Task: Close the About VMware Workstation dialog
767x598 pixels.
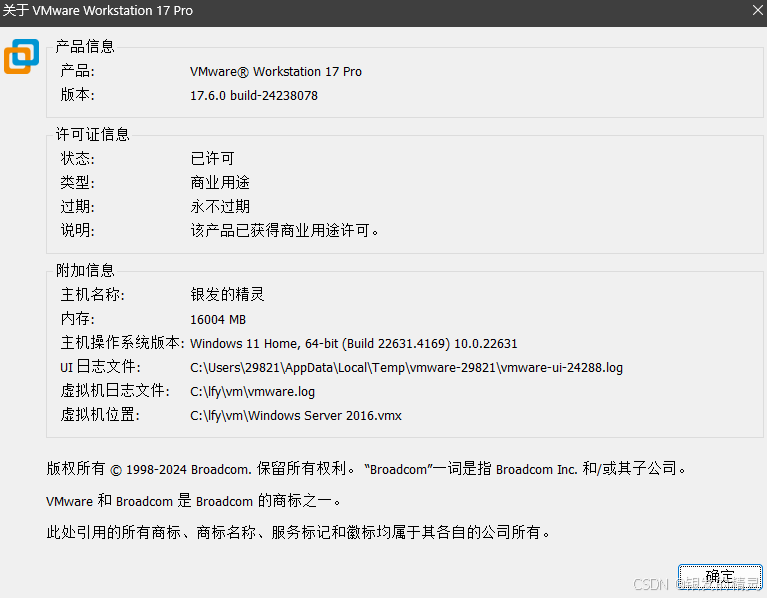Action: click(x=757, y=10)
